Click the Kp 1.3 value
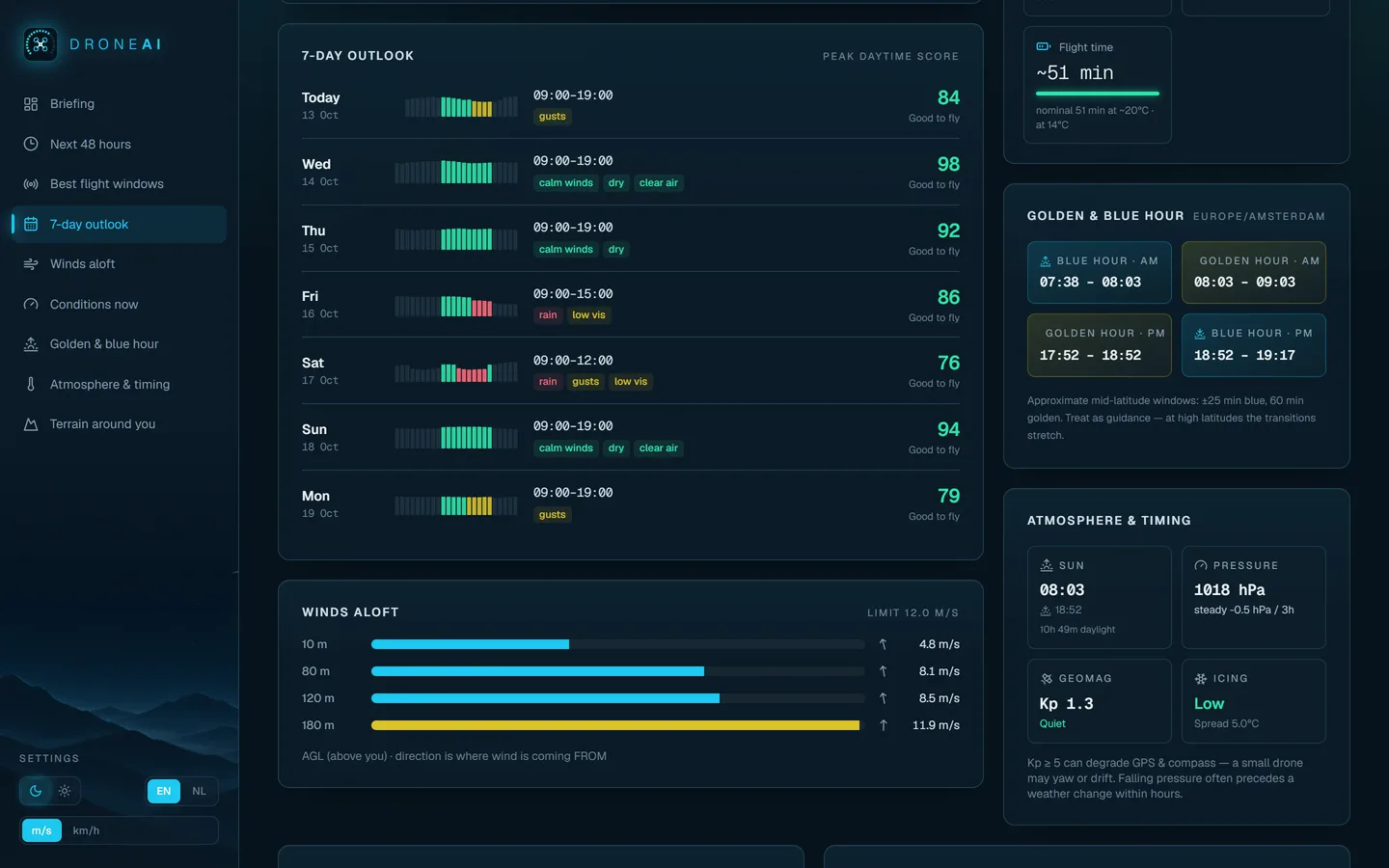1389x868 pixels. 1066,704
